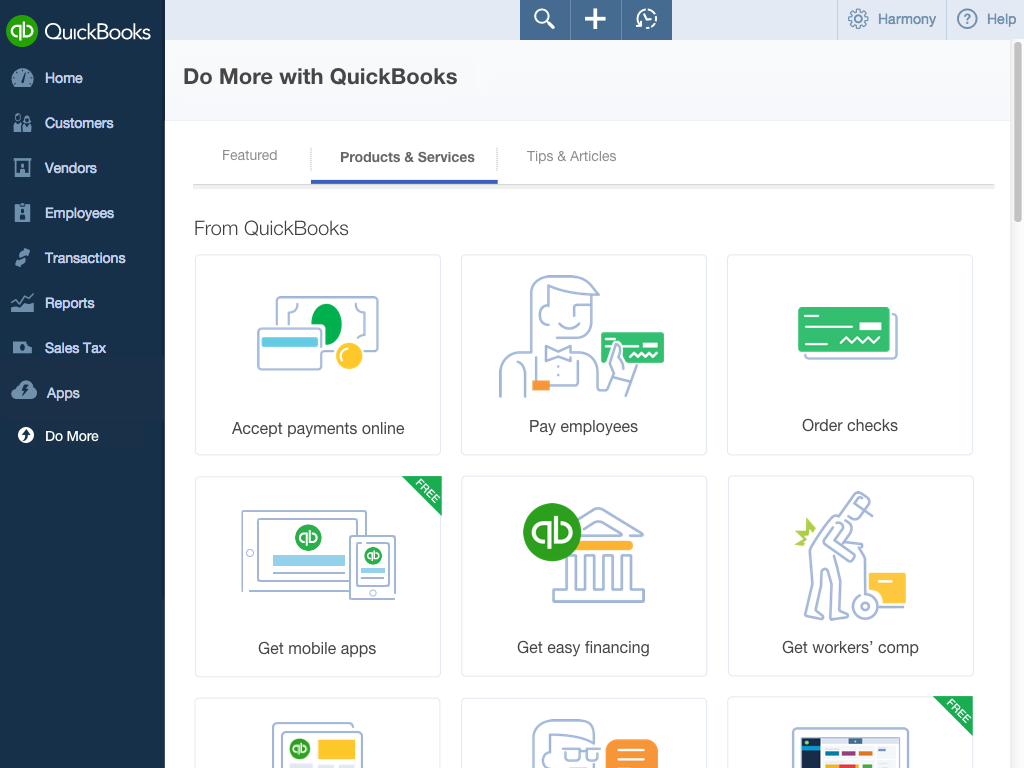Select the Home dashboard icon
1024x768 pixels.
click(x=23, y=78)
